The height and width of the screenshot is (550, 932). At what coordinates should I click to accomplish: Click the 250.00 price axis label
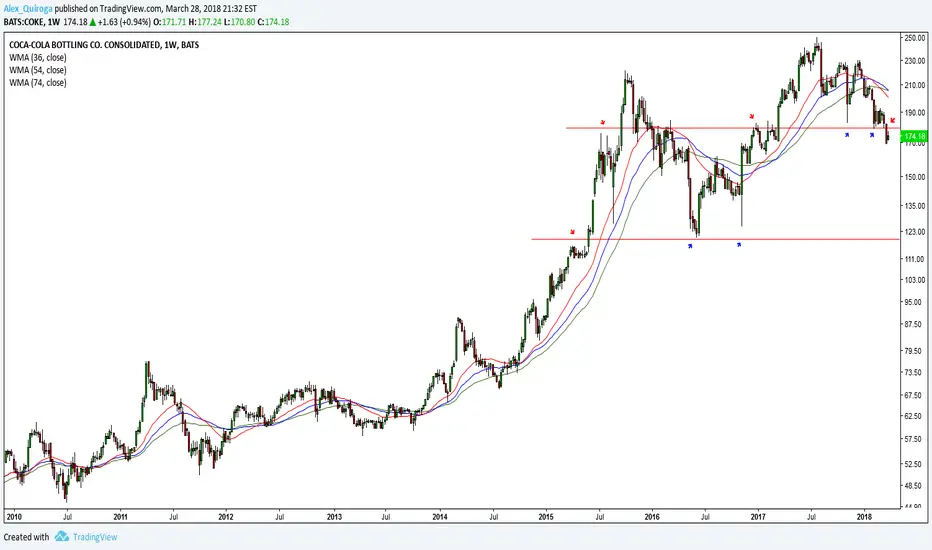click(914, 38)
